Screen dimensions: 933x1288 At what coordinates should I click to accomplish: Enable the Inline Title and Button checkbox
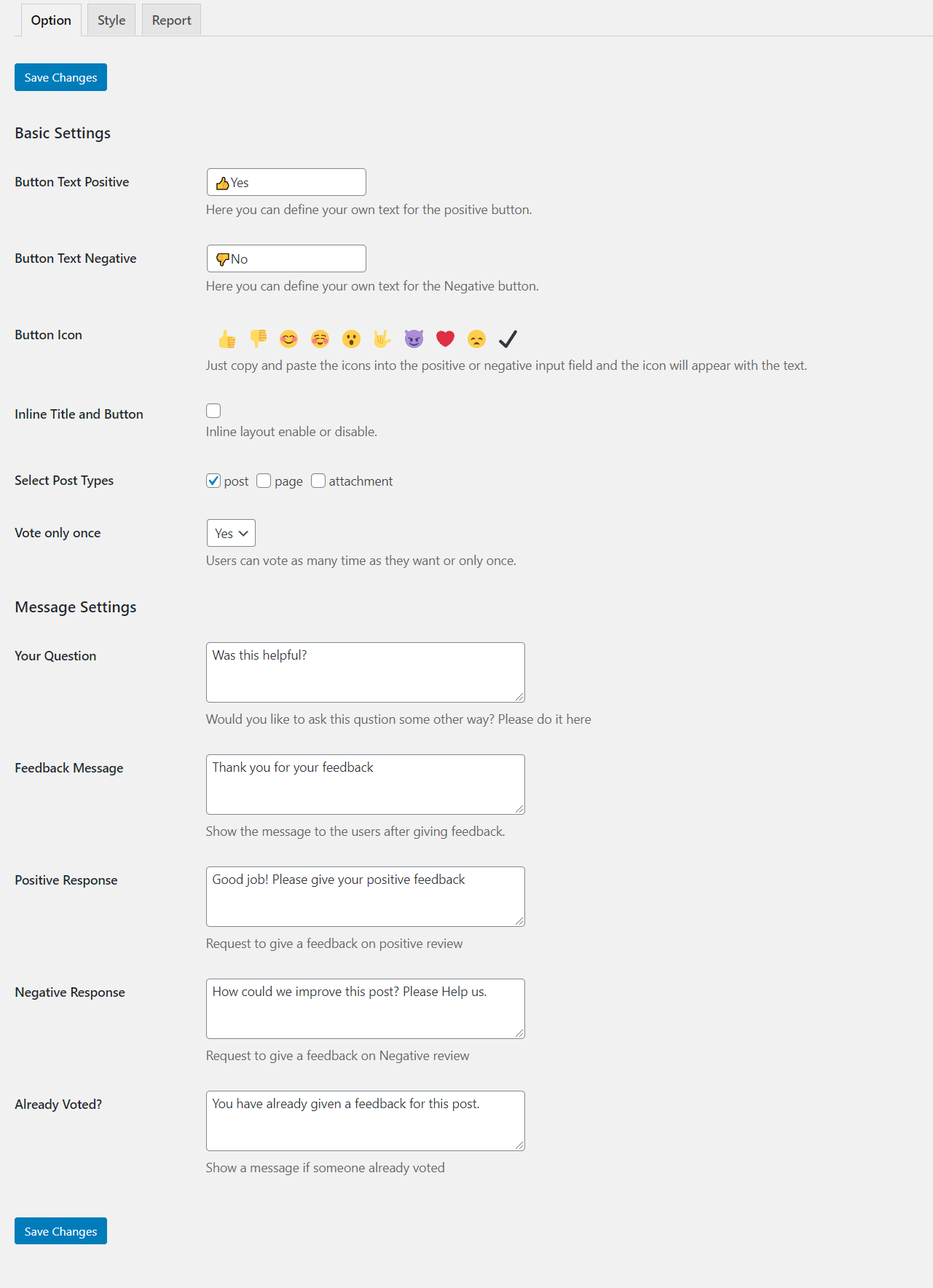tap(213, 411)
